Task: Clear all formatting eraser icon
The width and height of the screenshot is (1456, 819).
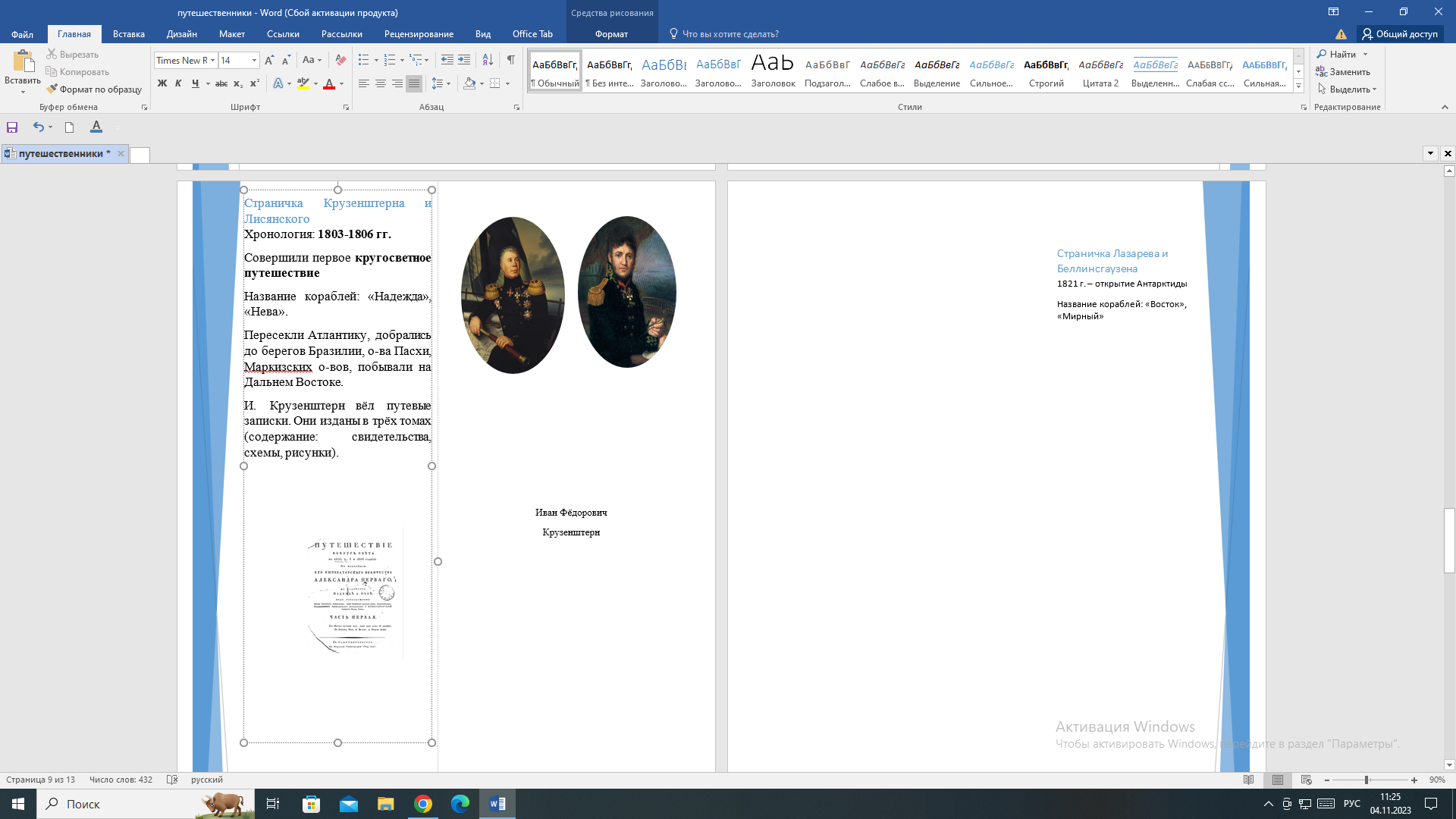Action: [340, 60]
